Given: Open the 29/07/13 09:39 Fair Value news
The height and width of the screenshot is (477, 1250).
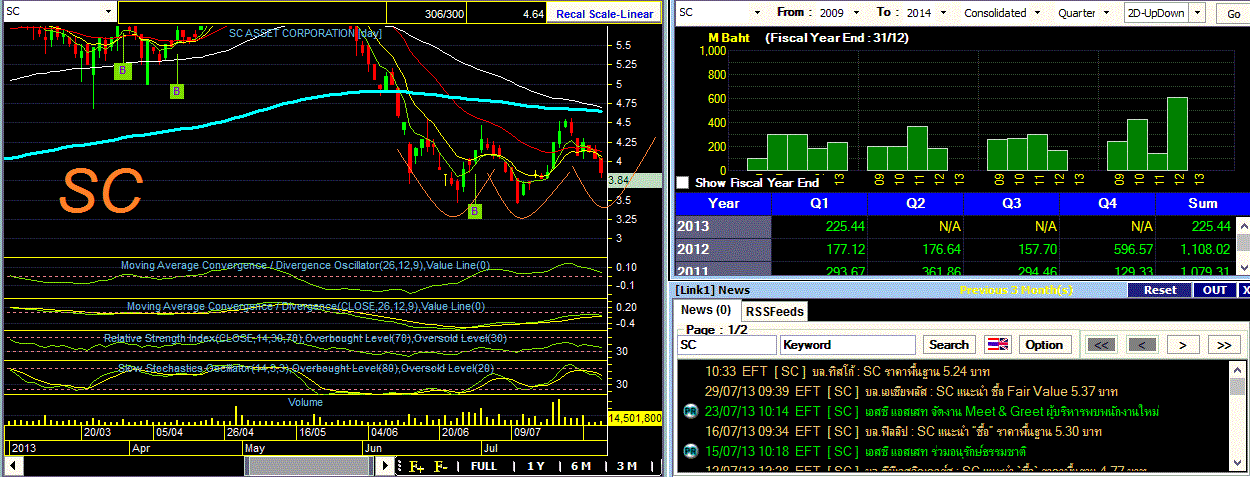Looking at the screenshot, I should (911, 391).
